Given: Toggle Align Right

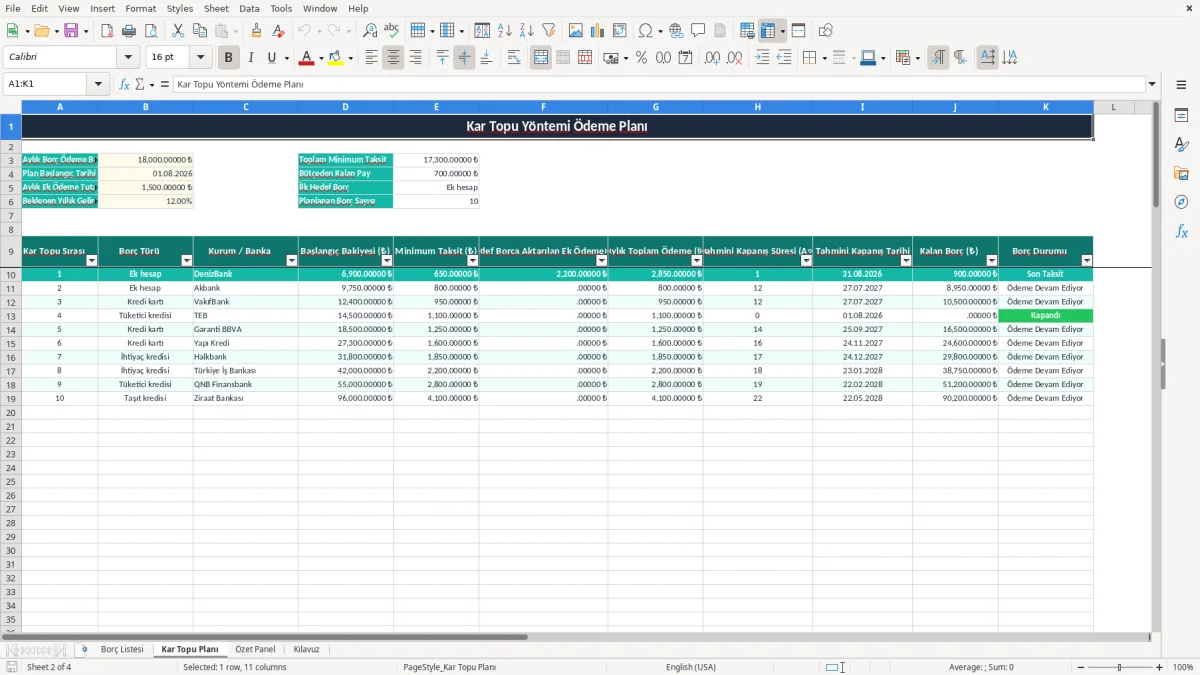Looking at the screenshot, I should pos(416,58).
